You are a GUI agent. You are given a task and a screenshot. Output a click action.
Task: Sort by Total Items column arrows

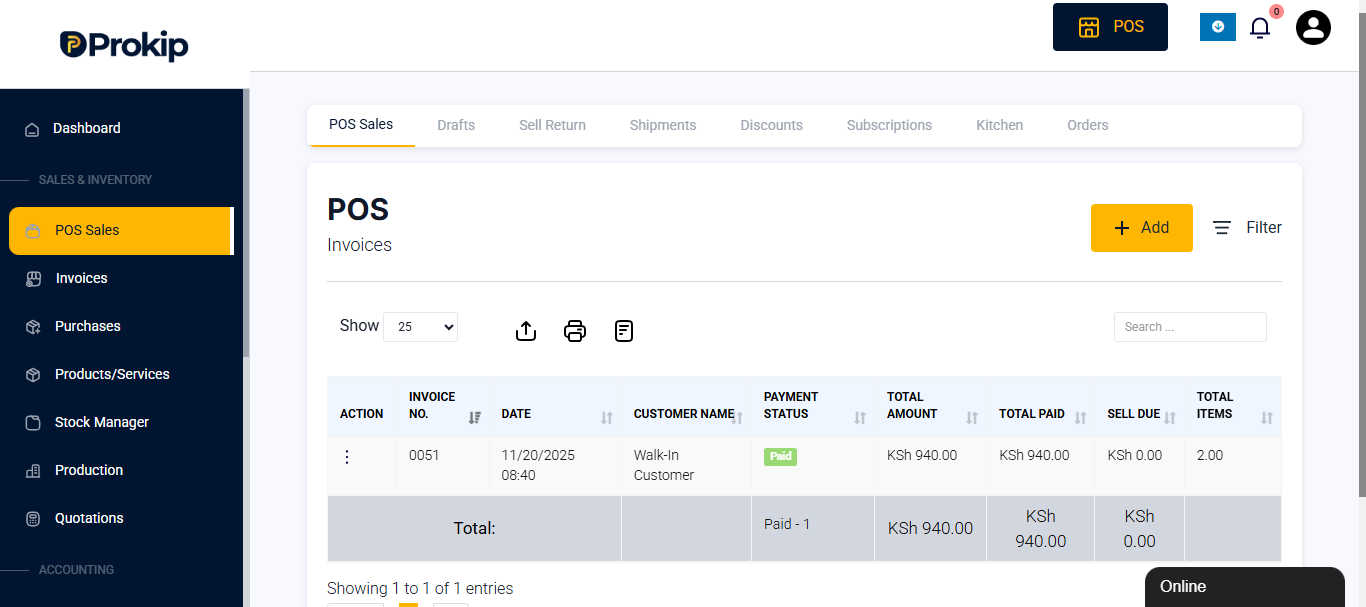point(1267,418)
